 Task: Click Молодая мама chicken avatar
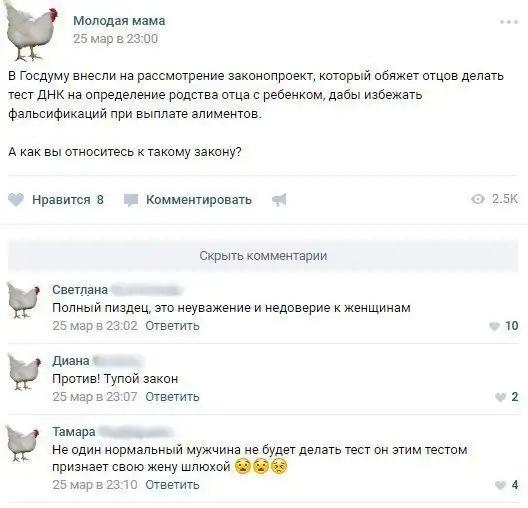tap(31, 31)
